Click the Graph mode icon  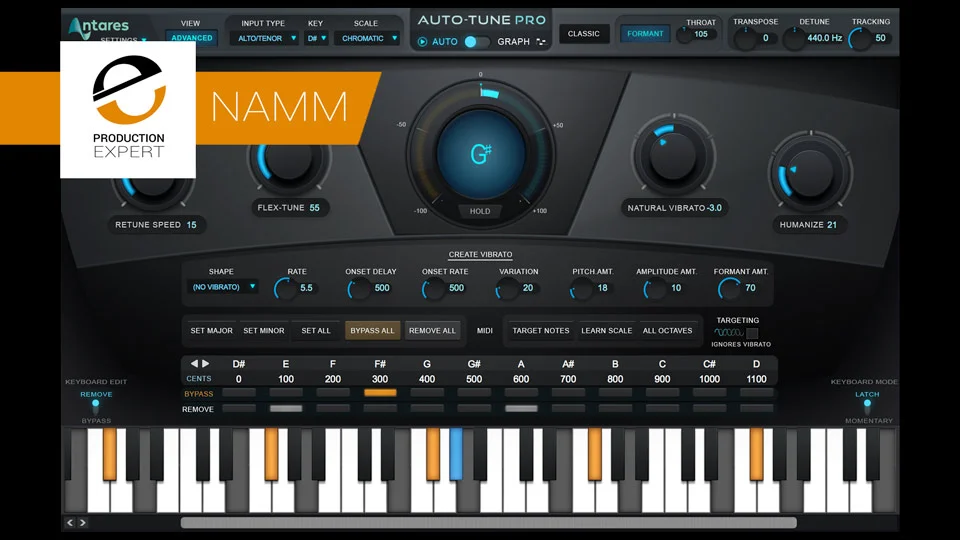pyautogui.click(x=541, y=42)
